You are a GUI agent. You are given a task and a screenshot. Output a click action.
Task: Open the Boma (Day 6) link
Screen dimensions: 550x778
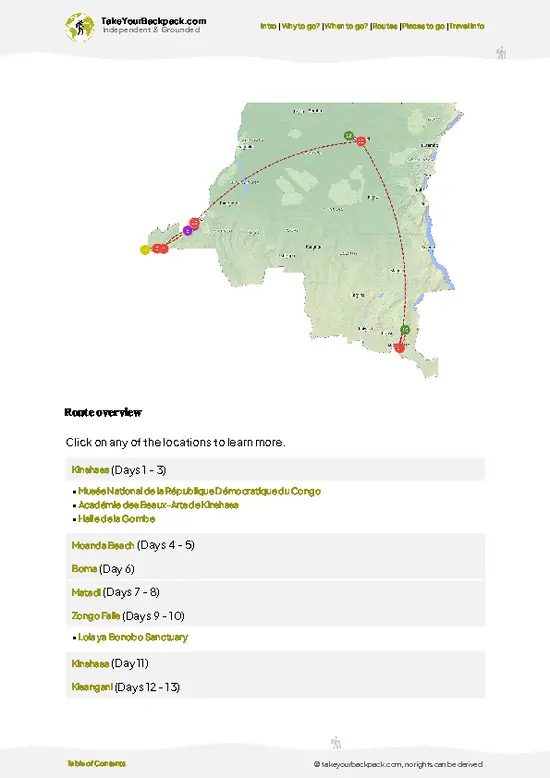(84, 569)
